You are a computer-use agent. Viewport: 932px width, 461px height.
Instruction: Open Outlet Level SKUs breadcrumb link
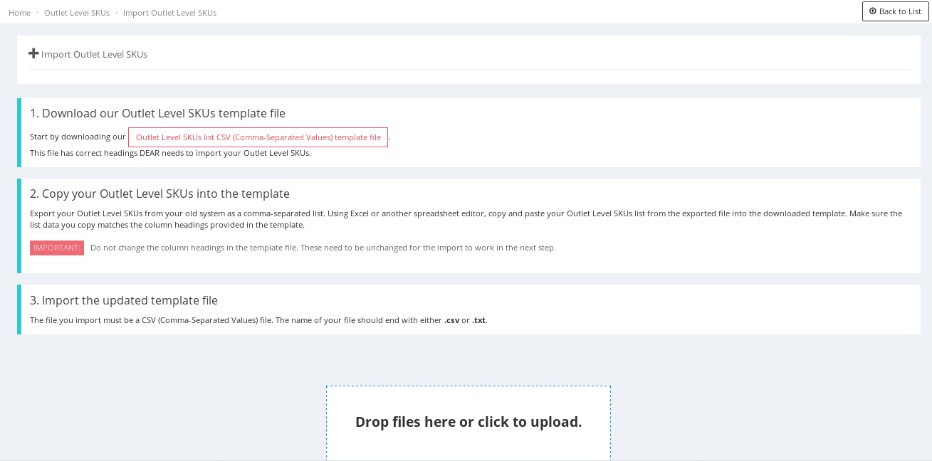77,13
